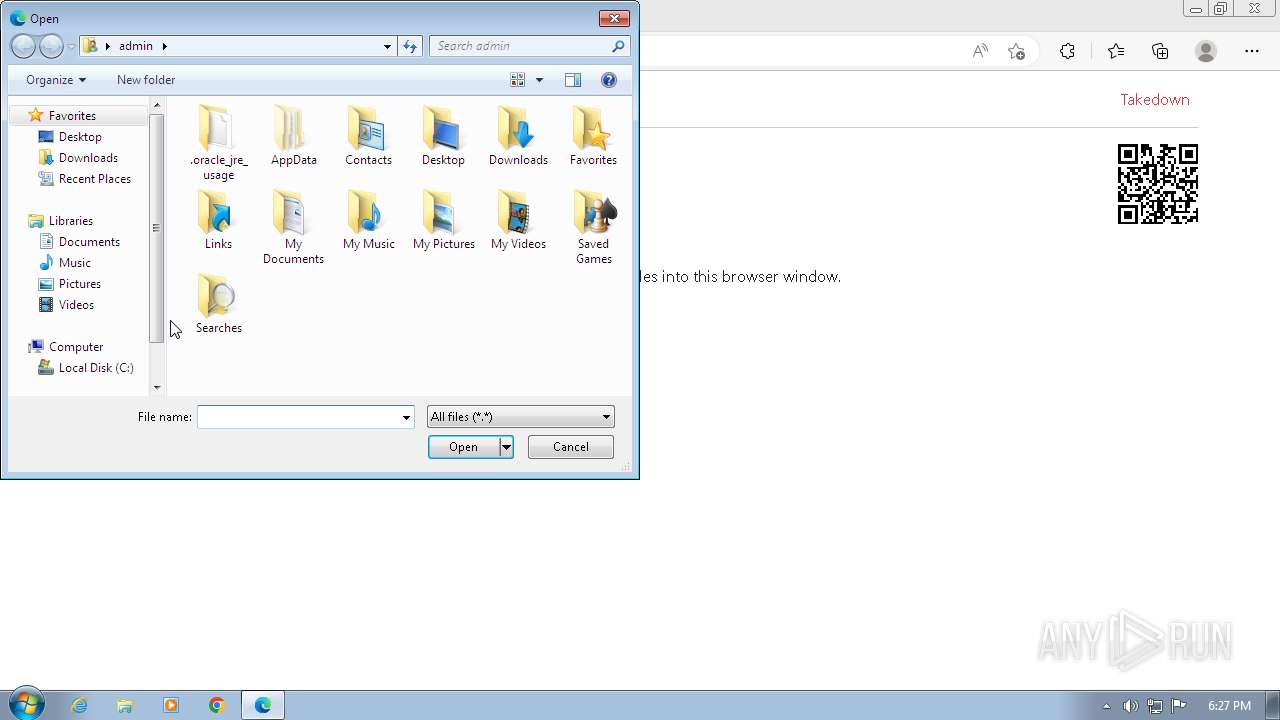Expand Open button split arrow
This screenshot has width=1280, height=720.
pos(506,447)
